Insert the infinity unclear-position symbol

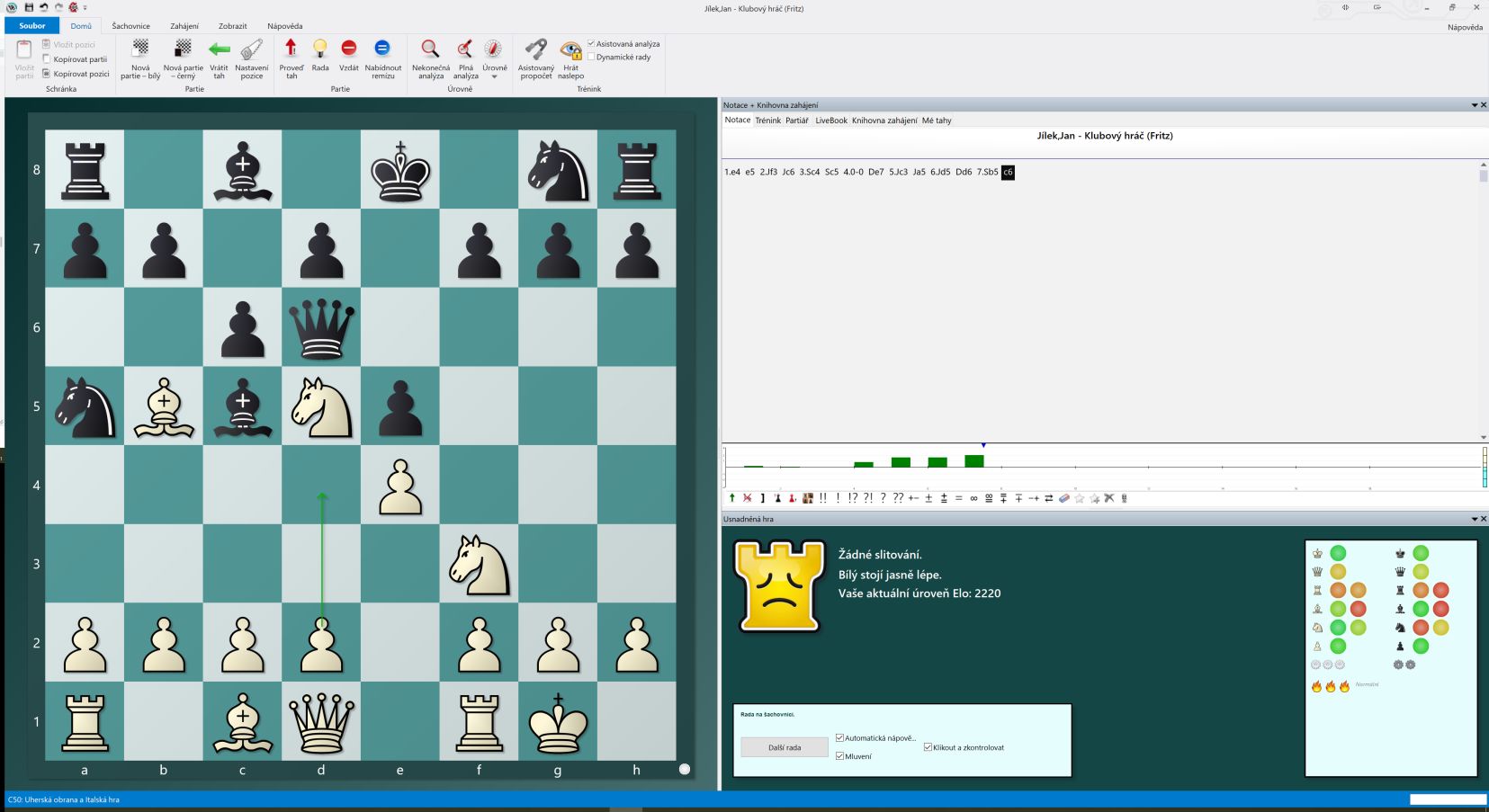coord(973,498)
